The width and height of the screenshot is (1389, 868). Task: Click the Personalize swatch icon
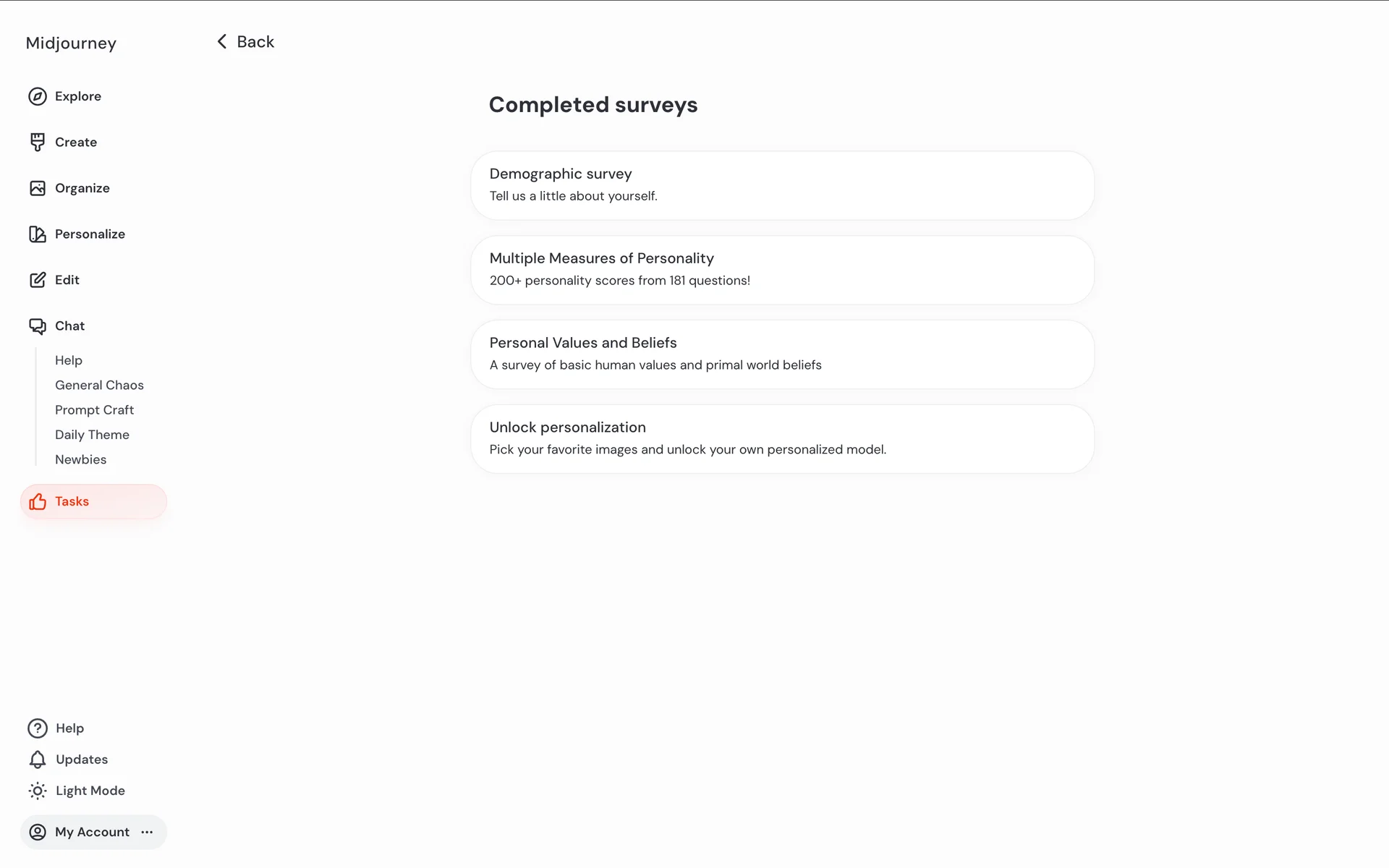pos(38,234)
